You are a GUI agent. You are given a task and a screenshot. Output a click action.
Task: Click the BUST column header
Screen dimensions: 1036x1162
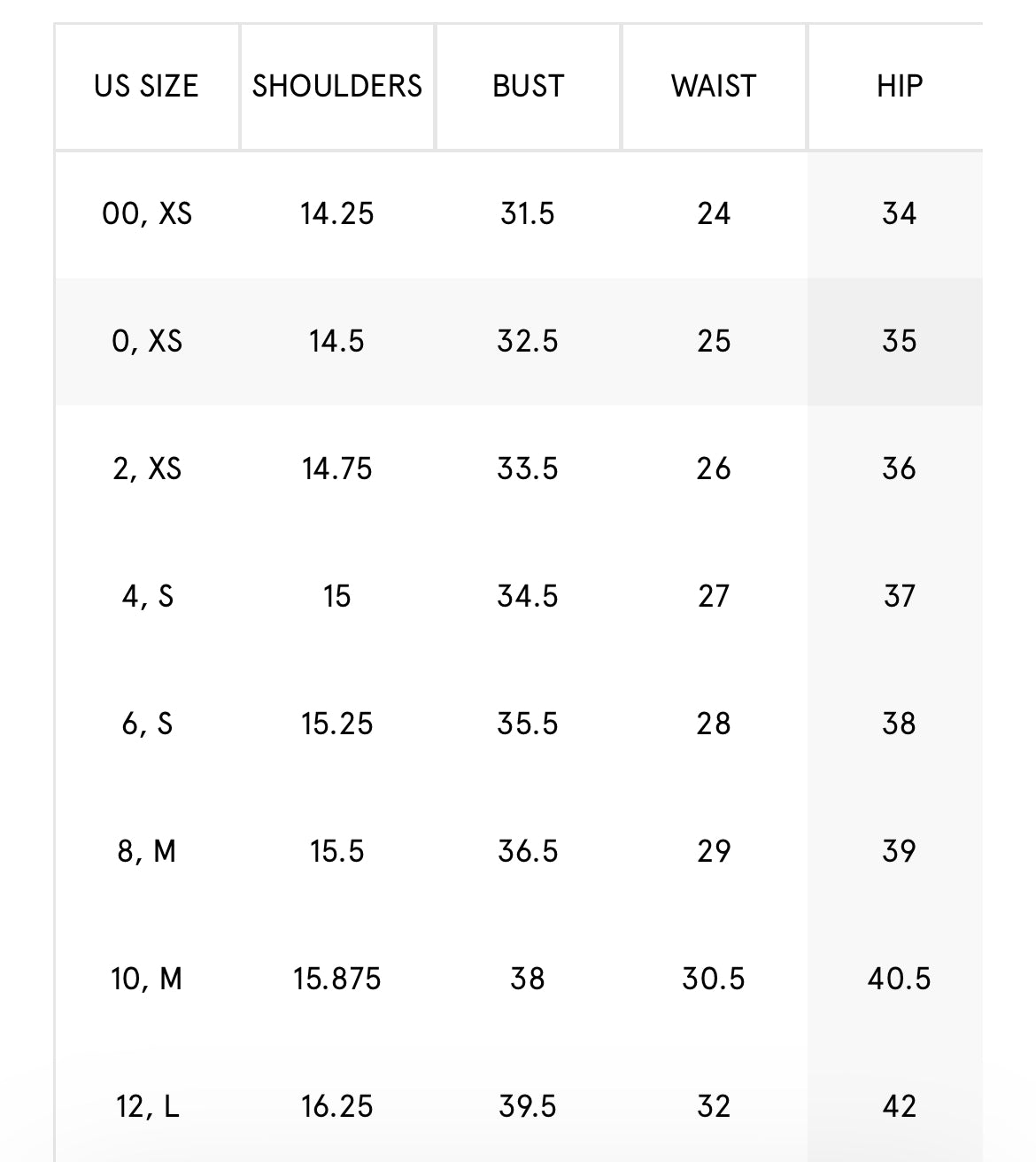coord(528,86)
